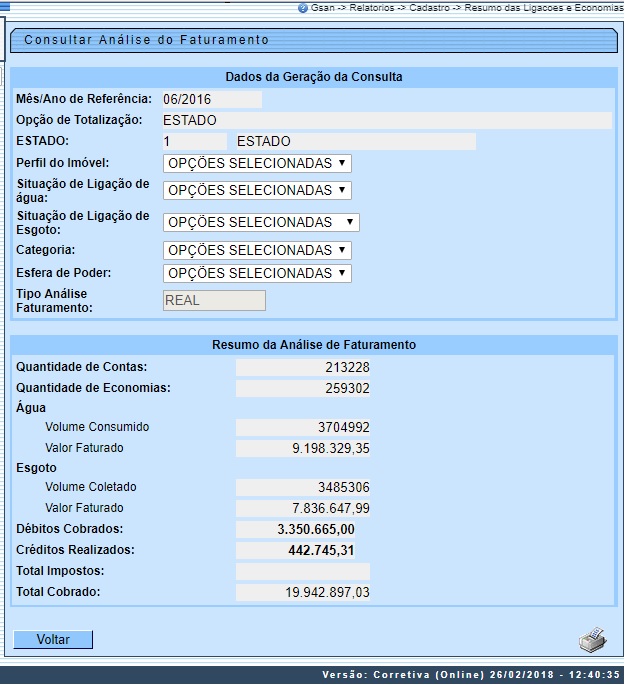Image resolution: width=627 pixels, height=685 pixels.
Task: Open Situação de Ligação de Esgoto dropdown
Action: 261,222
